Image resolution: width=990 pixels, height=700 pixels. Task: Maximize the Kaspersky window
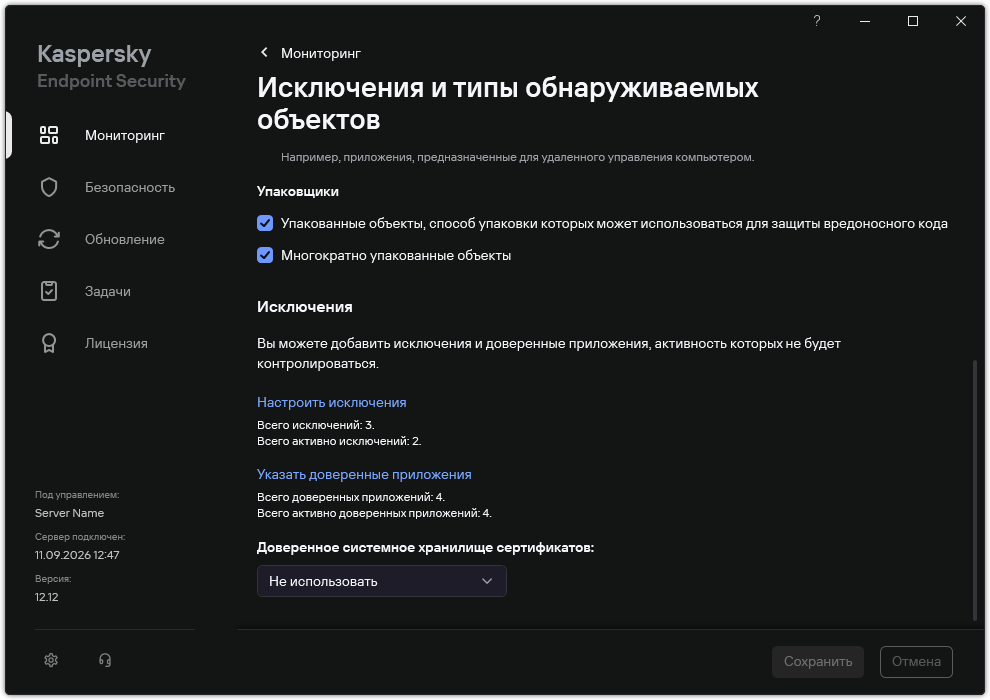913,21
